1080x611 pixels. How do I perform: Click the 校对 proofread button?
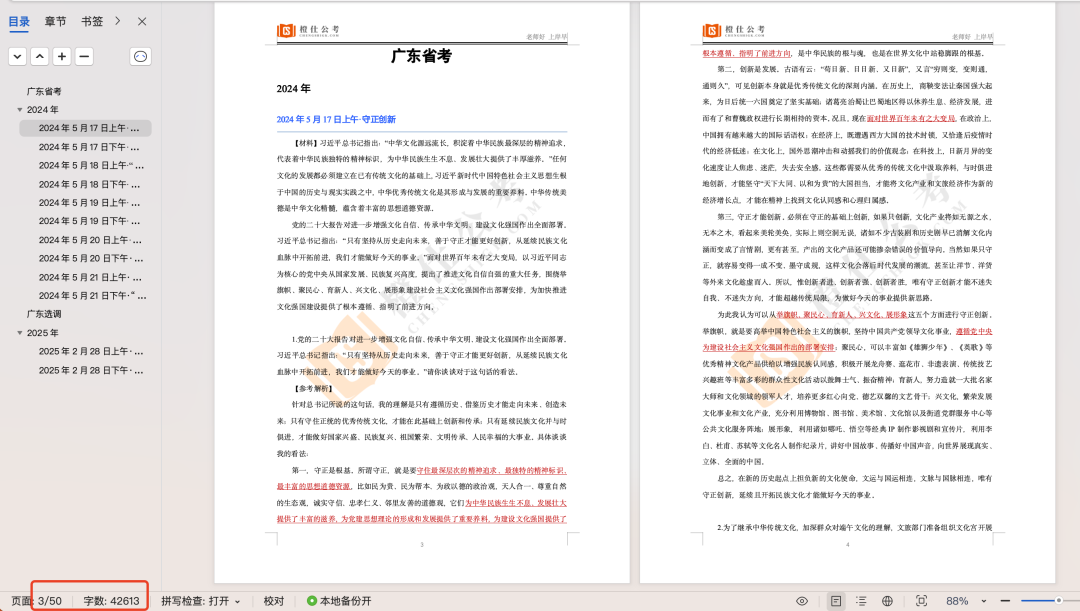273,601
